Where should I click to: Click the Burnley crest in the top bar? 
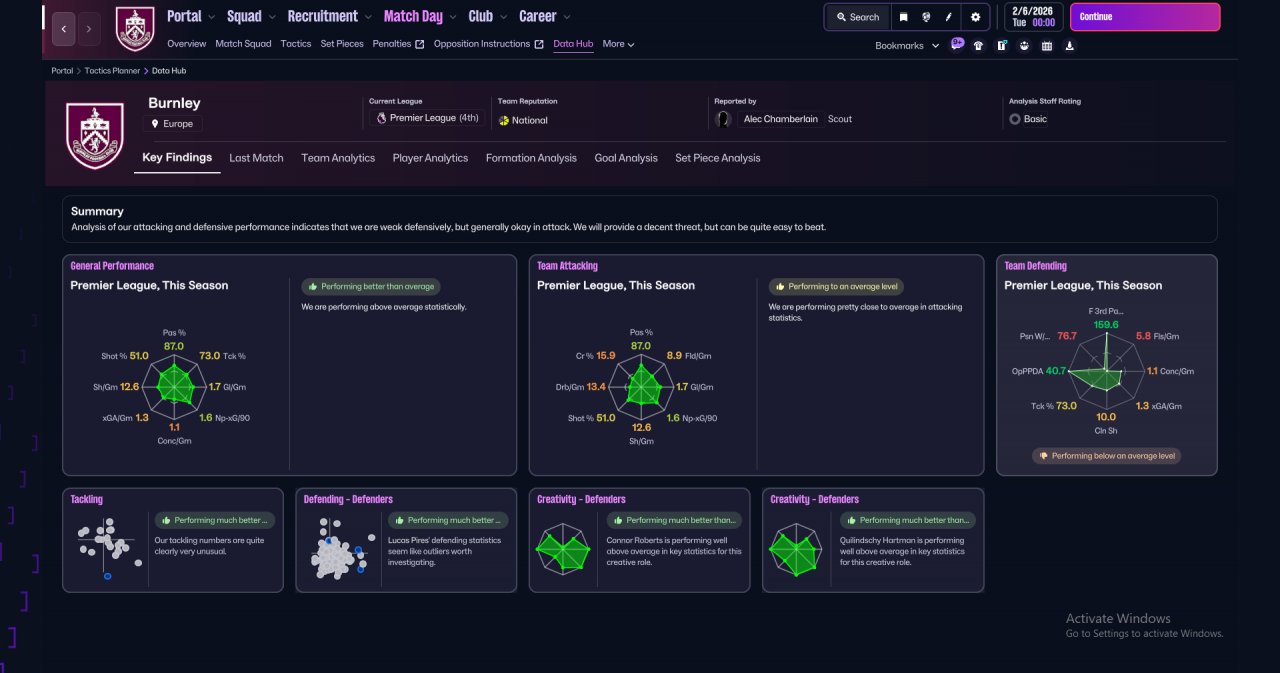[x=135, y=29]
